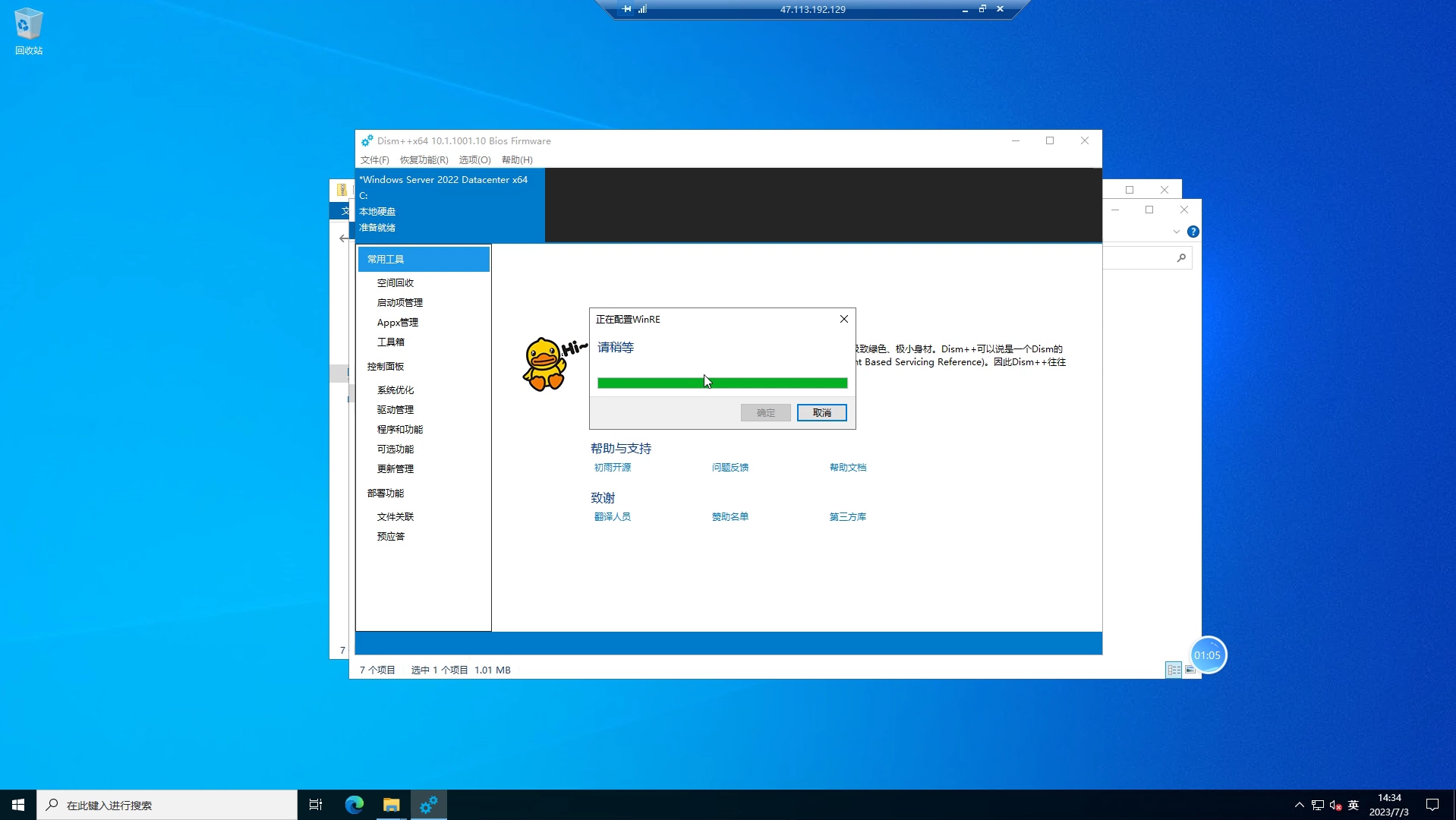1456x820 pixels.
Task: Open the Recycle Bin on the desktop
Action: point(29,32)
